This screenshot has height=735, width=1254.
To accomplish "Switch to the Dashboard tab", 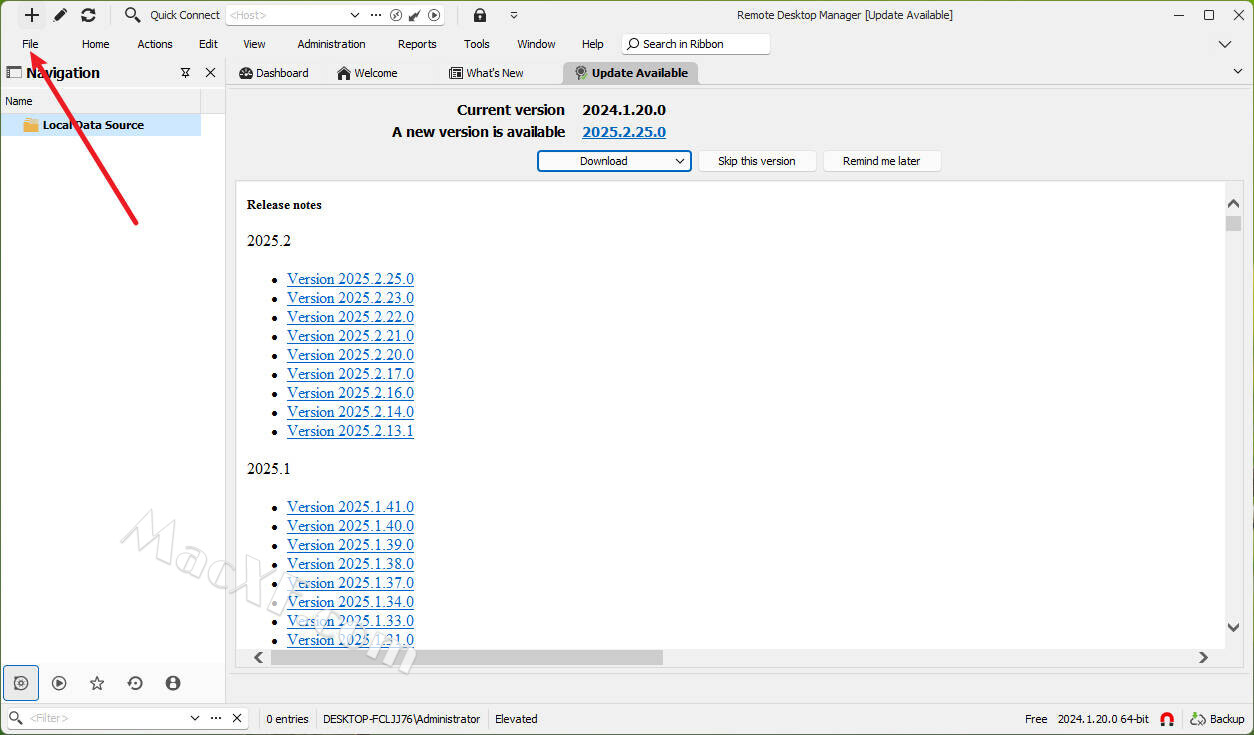I will click(274, 73).
